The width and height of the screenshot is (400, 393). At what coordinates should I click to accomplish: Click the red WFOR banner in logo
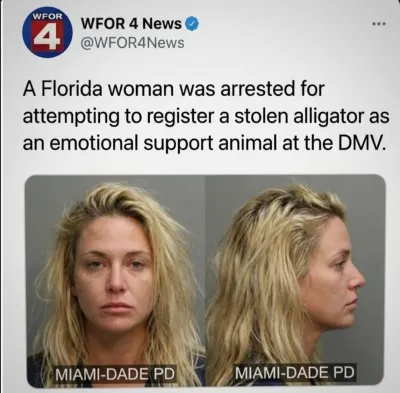pyautogui.click(x=47, y=16)
